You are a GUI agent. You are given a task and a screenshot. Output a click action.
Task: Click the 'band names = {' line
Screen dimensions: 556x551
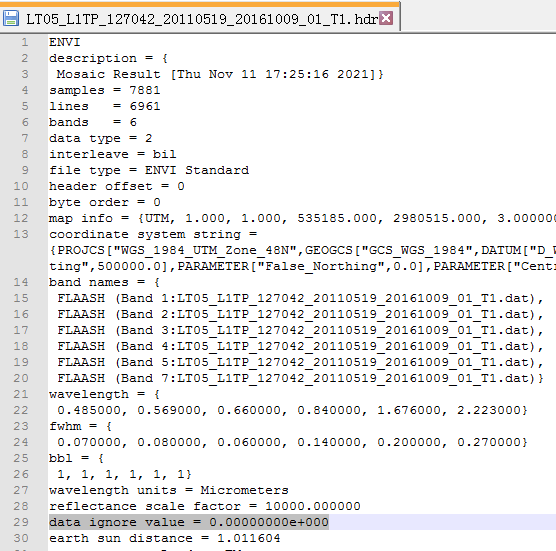(105, 282)
